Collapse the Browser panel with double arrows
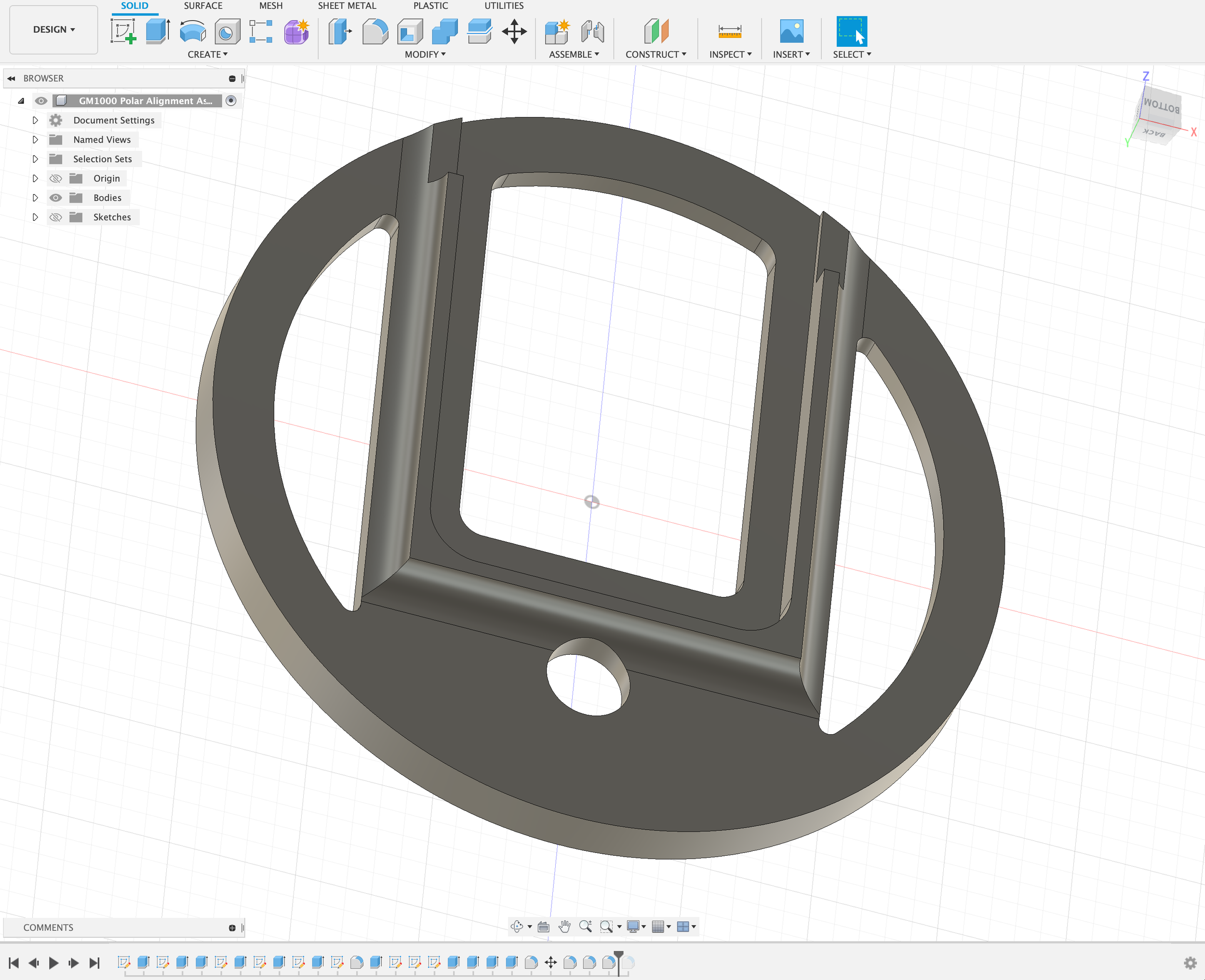 pyautogui.click(x=11, y=79)
